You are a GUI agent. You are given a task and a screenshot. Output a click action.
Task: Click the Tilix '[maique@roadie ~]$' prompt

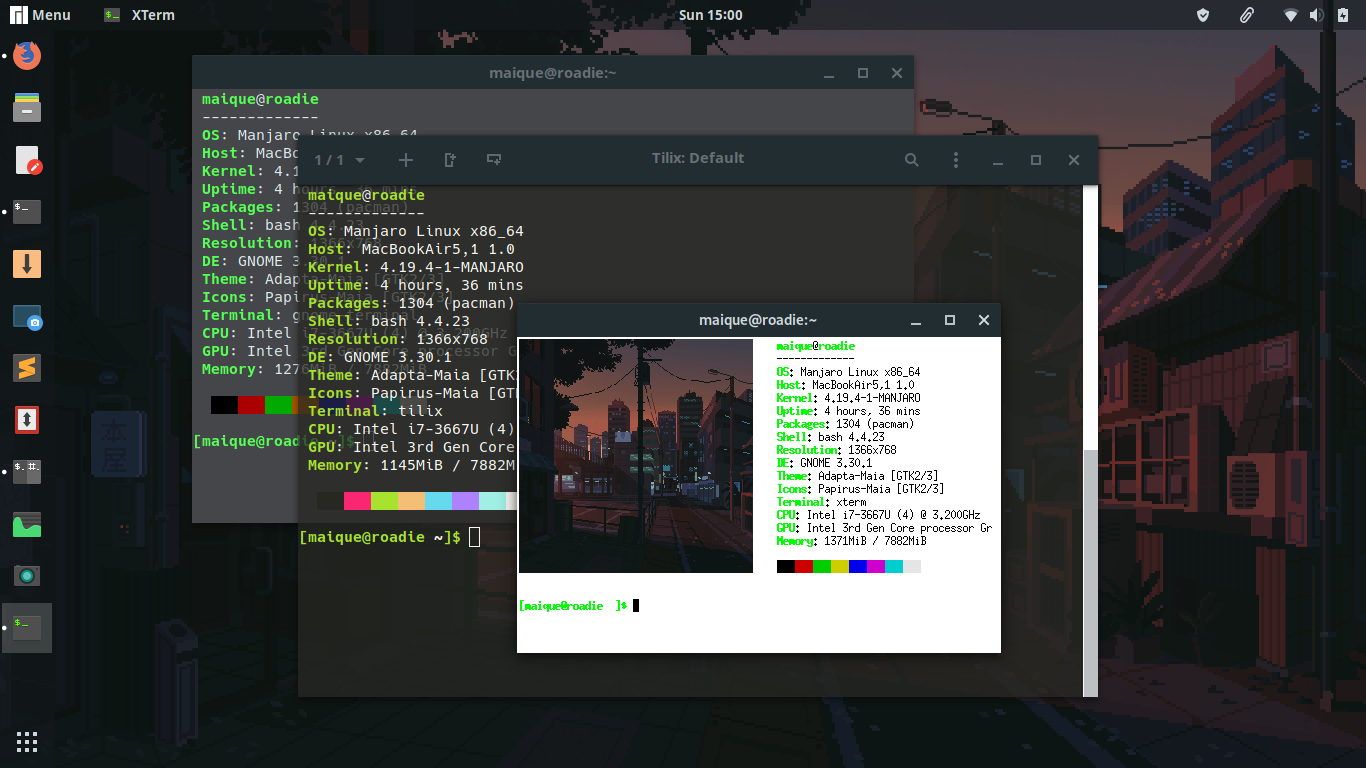coord(380,537)
